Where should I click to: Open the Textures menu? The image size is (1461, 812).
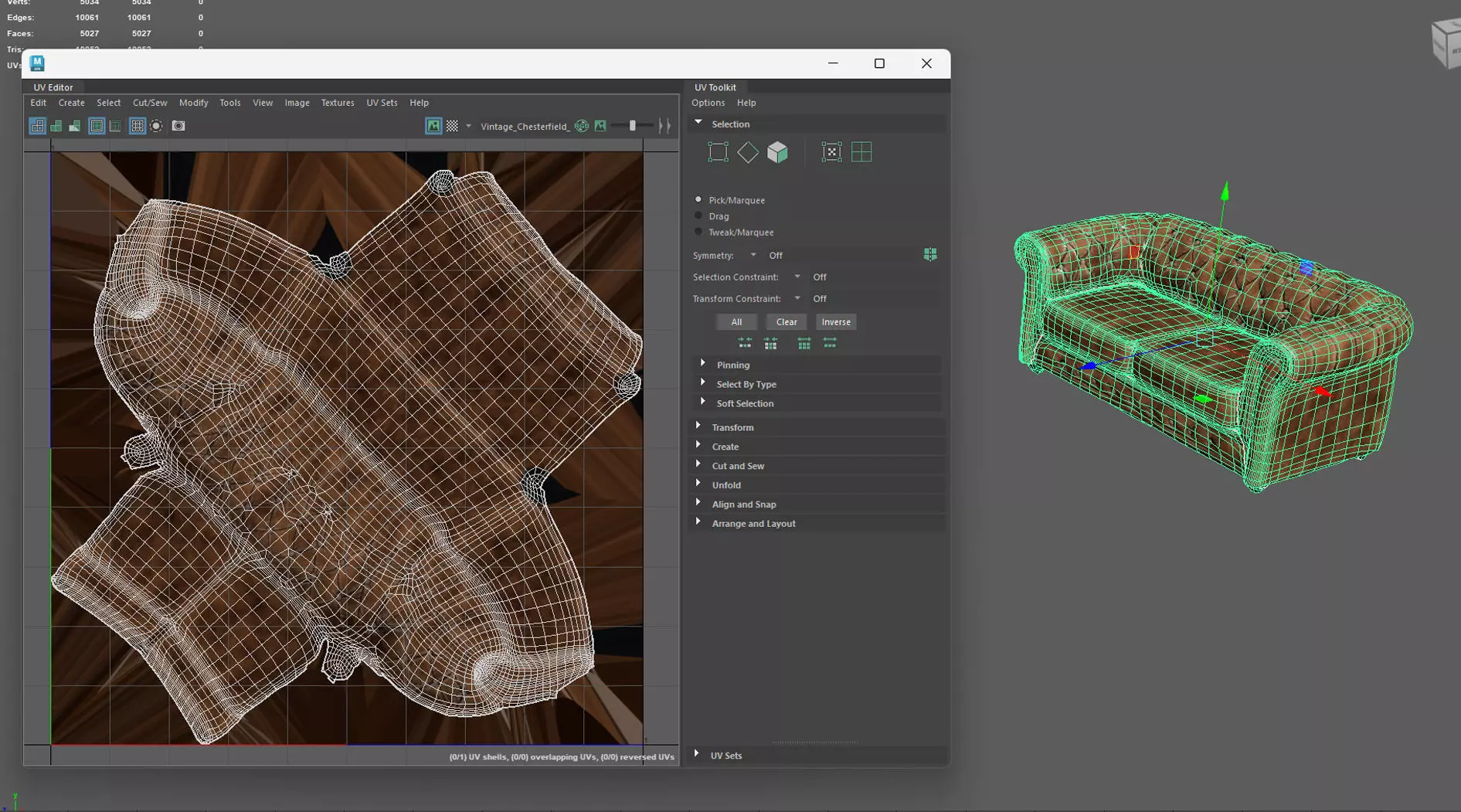click(337, 103)
